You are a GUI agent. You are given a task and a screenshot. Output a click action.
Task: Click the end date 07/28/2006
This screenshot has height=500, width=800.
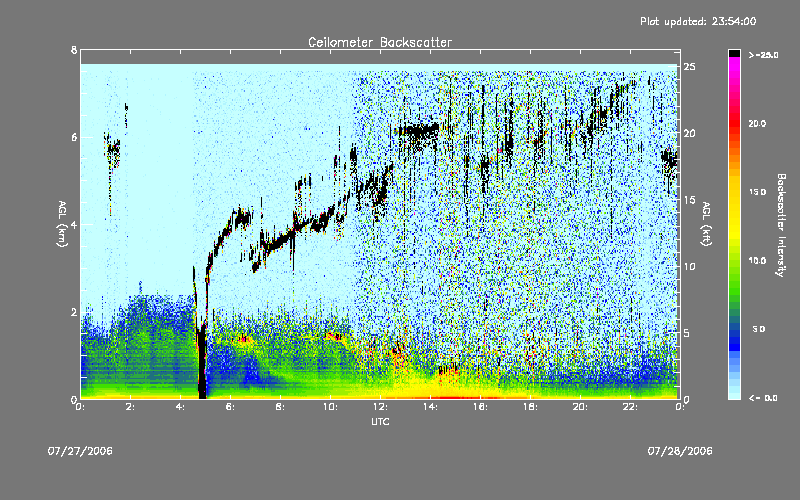click(680, 451)
